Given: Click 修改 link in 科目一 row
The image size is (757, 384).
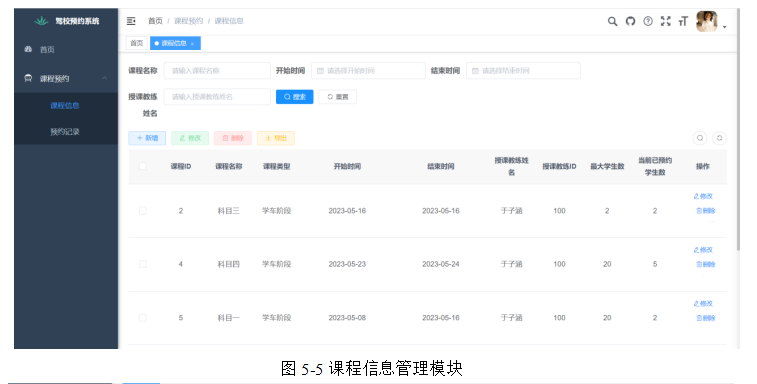Looking at the screenshot, I should click(703, 303).
